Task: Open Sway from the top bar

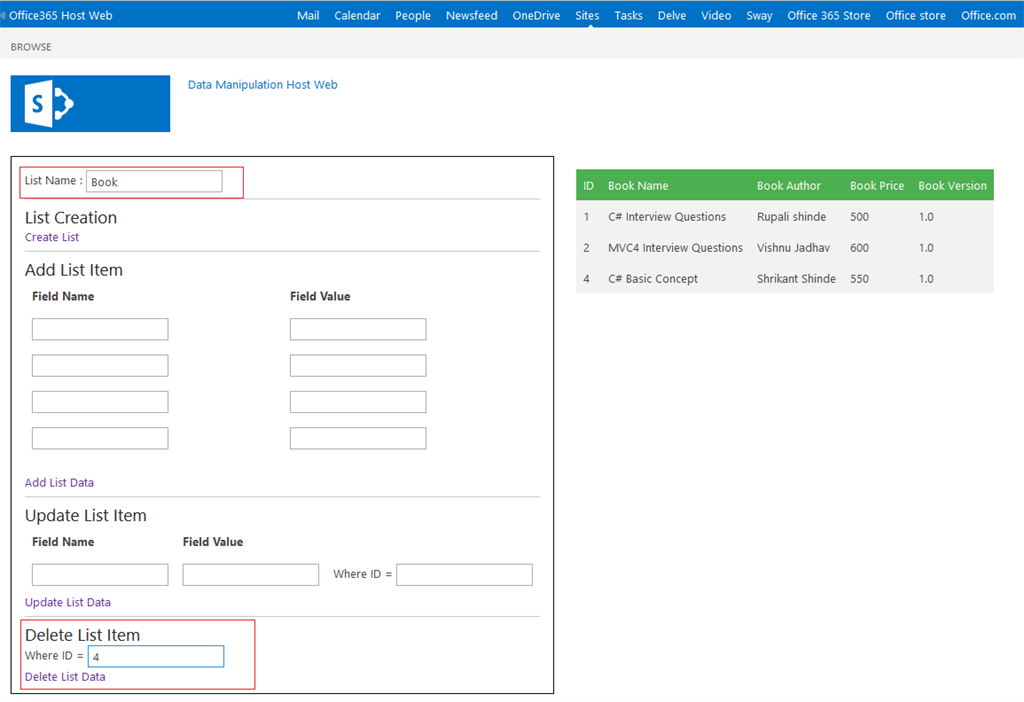Action: (759, 15)
